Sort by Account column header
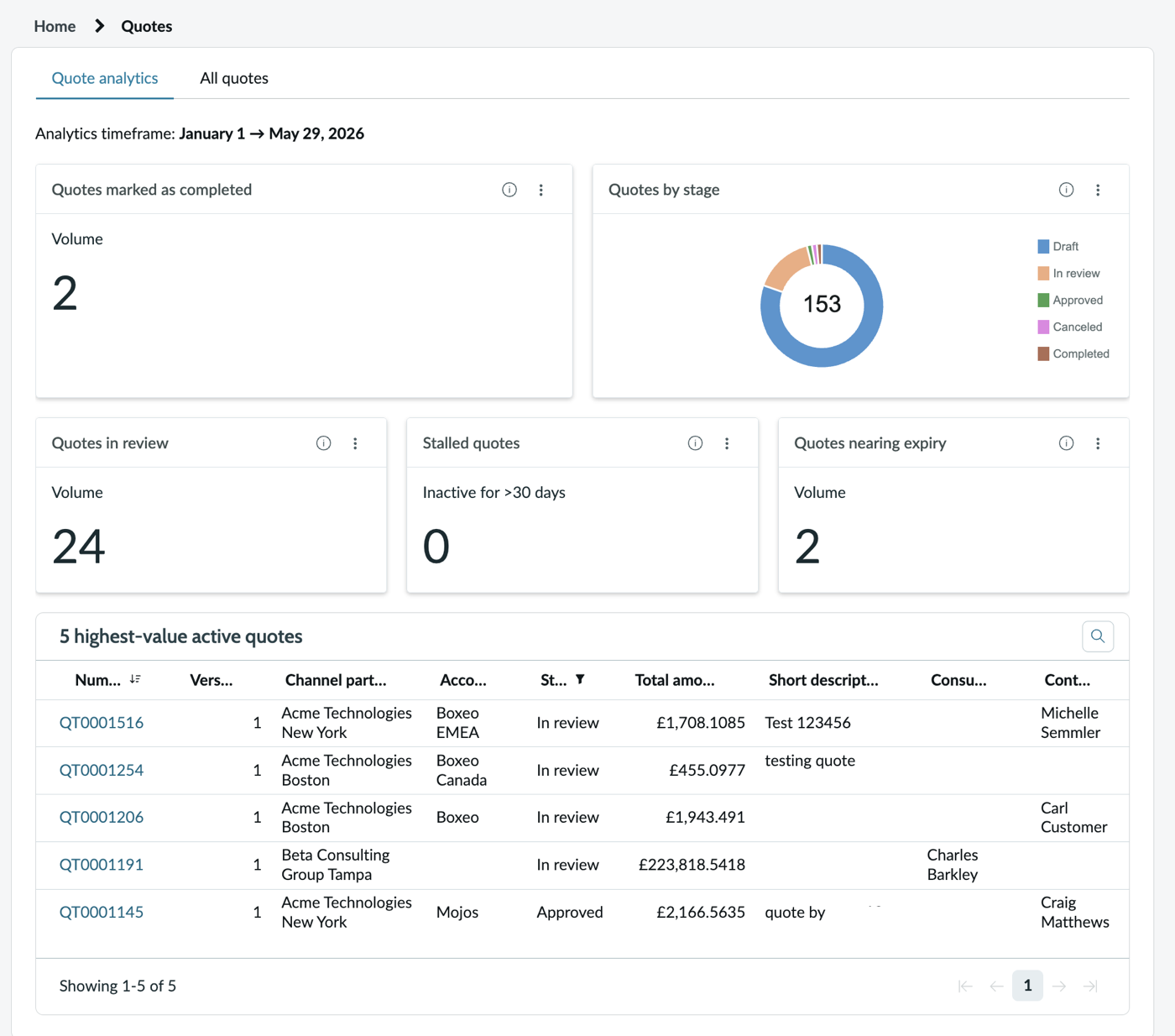Screen dimensions: 1175x1036 (463, 680)
